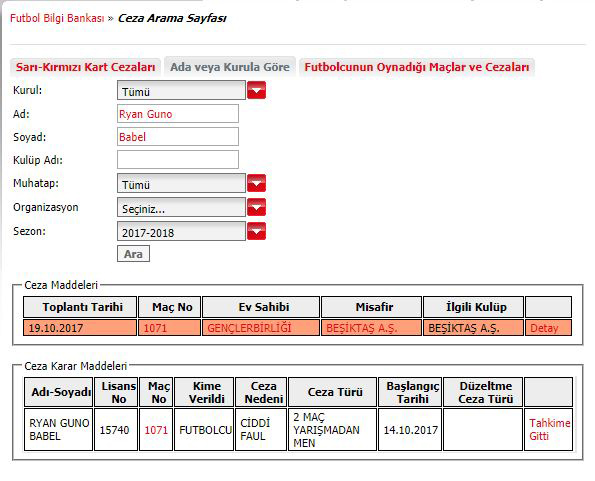This screenshot has width=595, height=481.
Task: Expand Organizasyon list via red arrow
Action: pyautogui.click(x=257, y=207)
